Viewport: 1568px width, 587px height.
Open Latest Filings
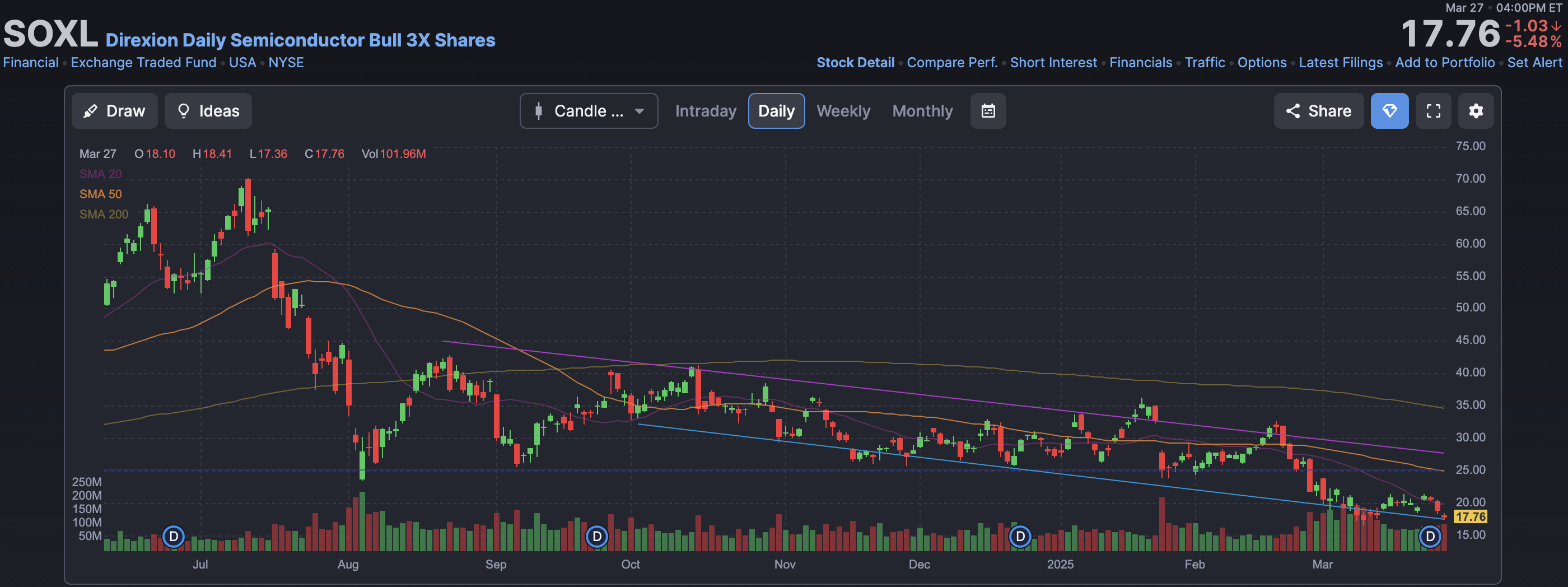coord(1340,63)
